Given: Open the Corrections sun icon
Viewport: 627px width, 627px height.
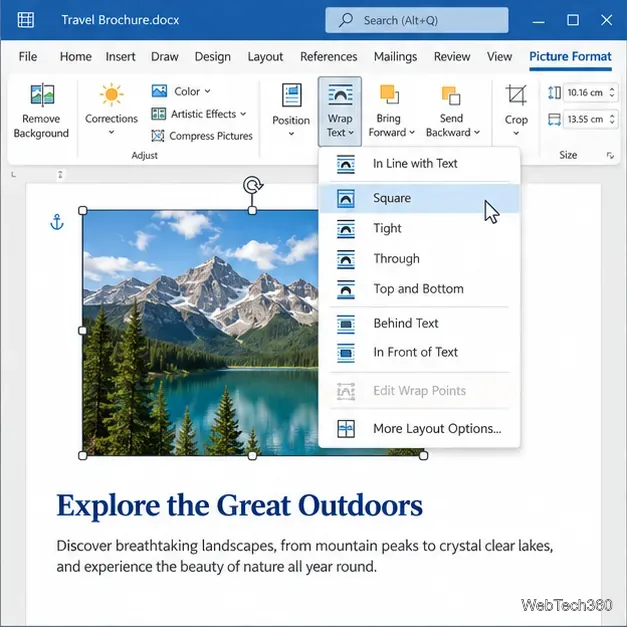Looking at the screenshot, I should tap(112, 95).
